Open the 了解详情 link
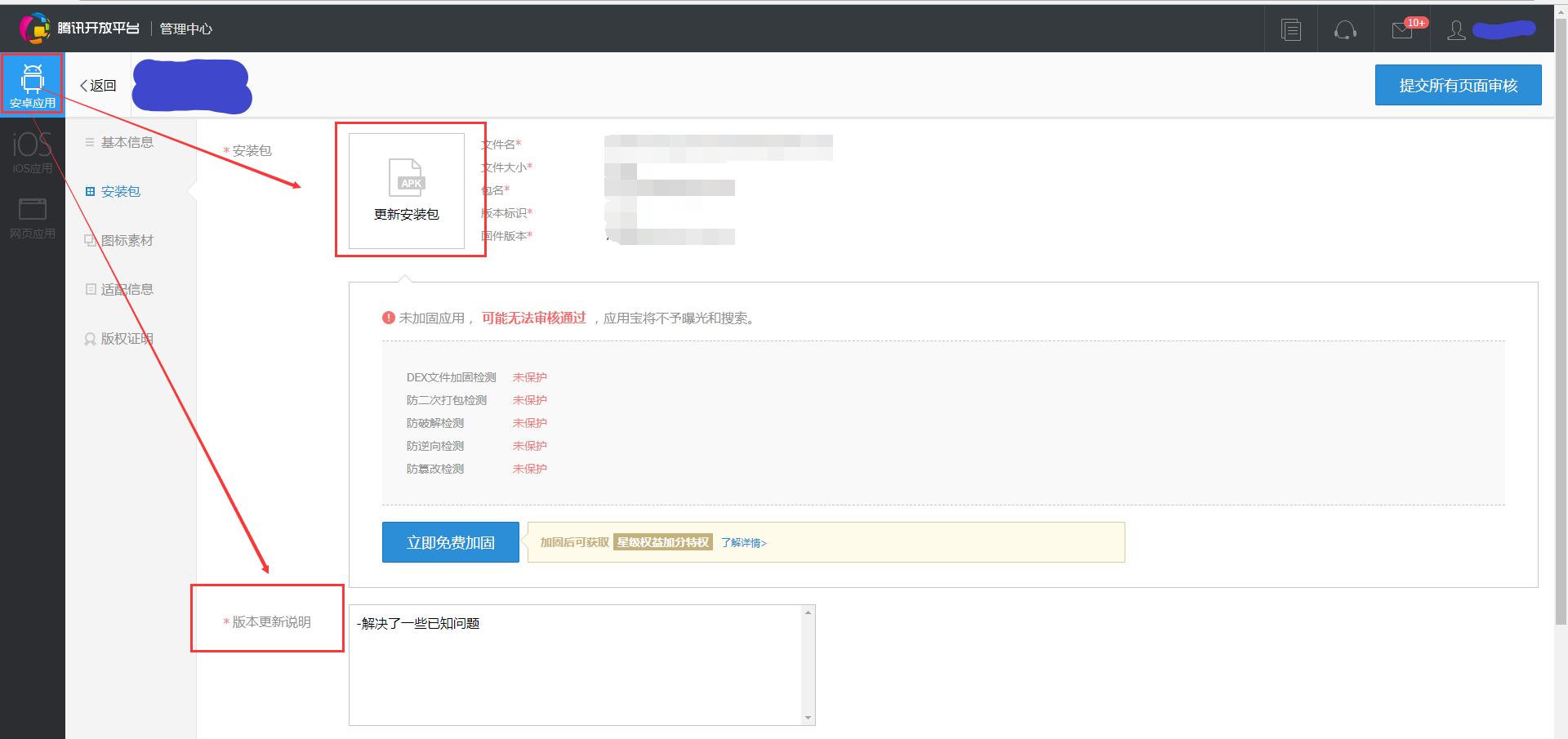1568x739 pixels. [743, 542]
